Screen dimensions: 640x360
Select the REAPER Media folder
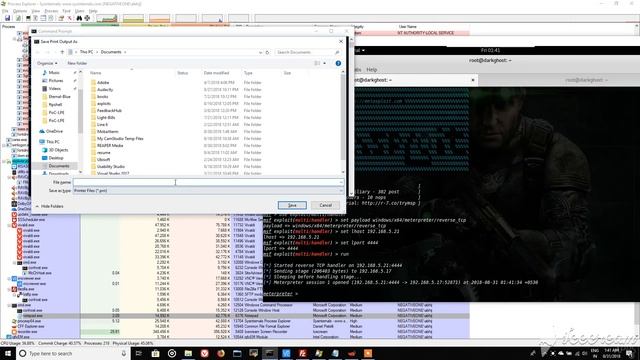(x=110, y=145)
